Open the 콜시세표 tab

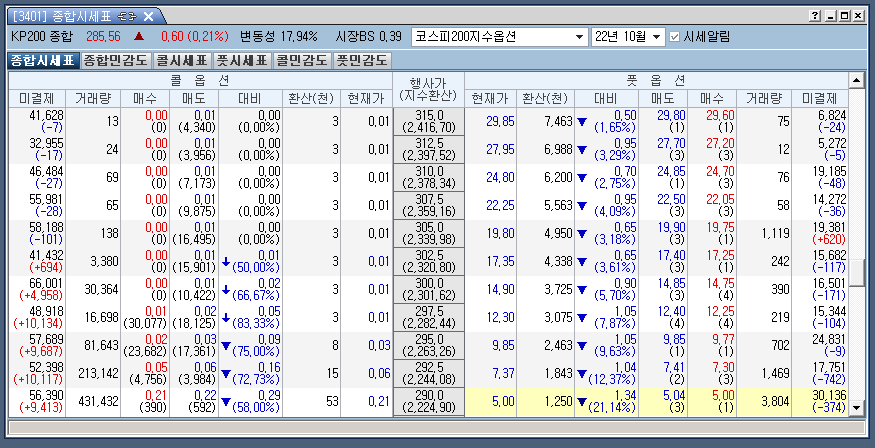pyautogui.click(x=178, y=60)
